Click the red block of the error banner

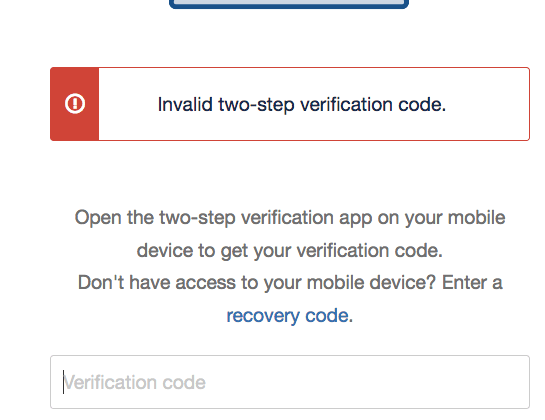tap(75, 104)
